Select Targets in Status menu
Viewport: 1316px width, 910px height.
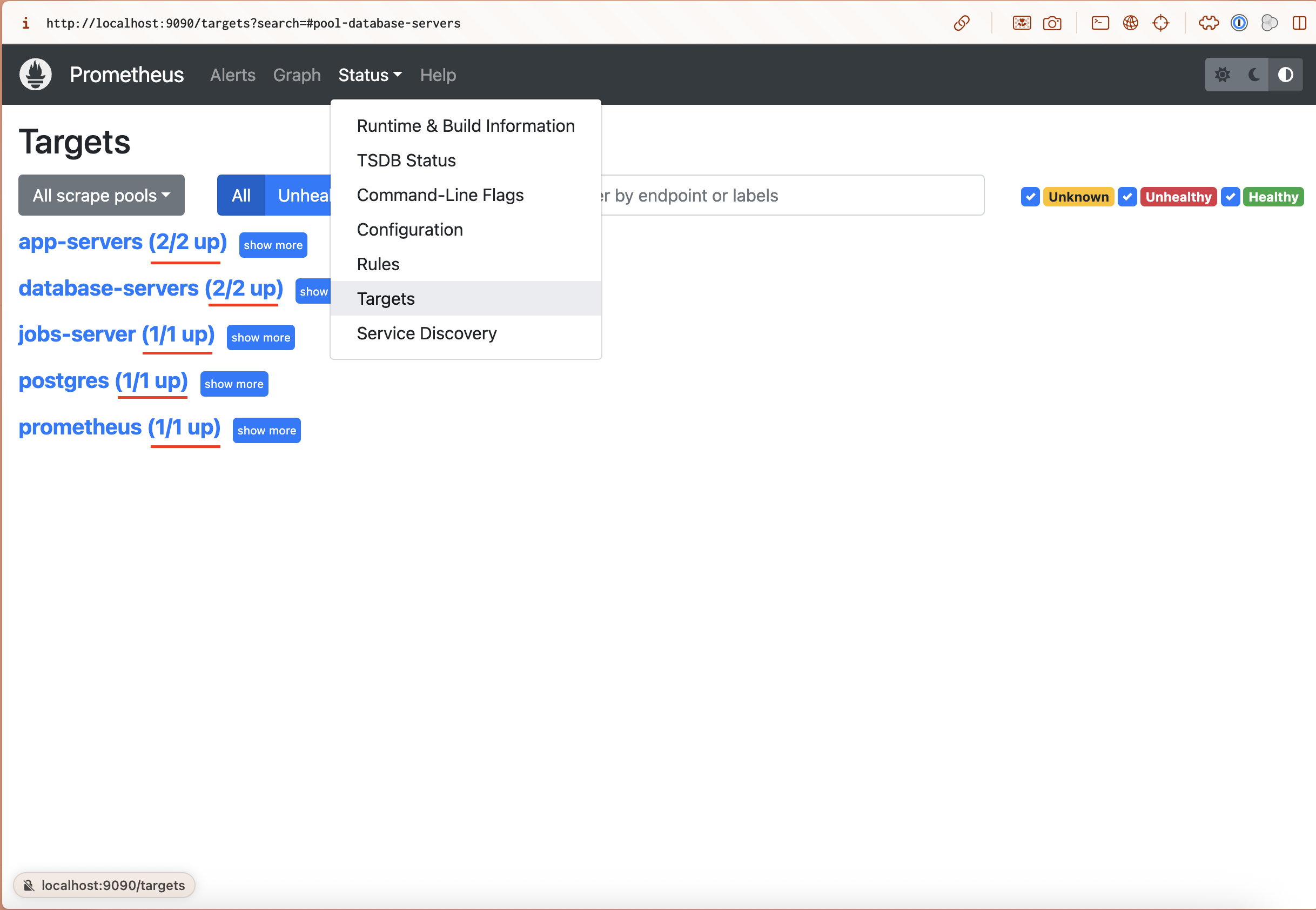466,299
